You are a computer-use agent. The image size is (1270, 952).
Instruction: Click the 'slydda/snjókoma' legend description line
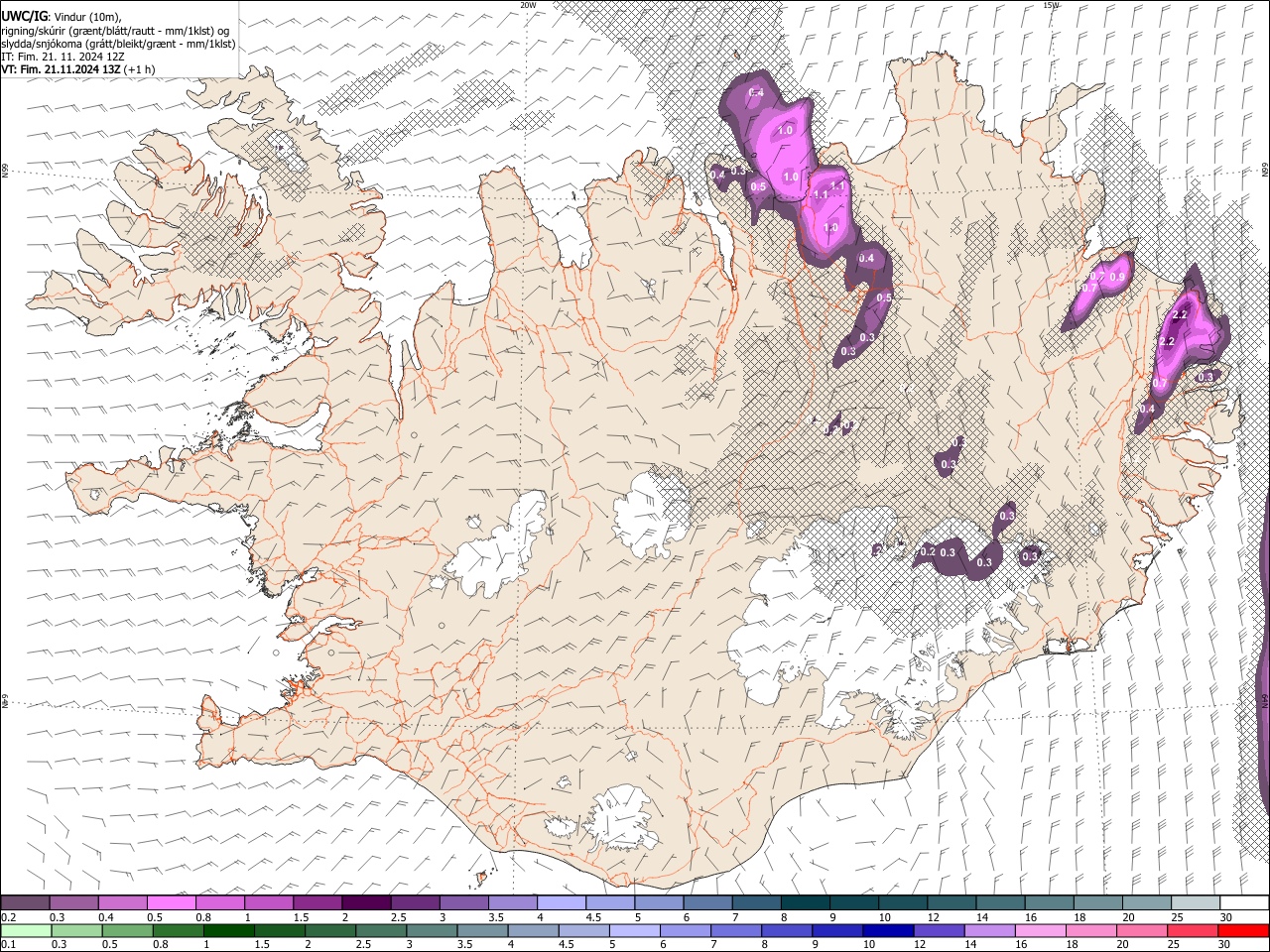(x=118, y=45)
